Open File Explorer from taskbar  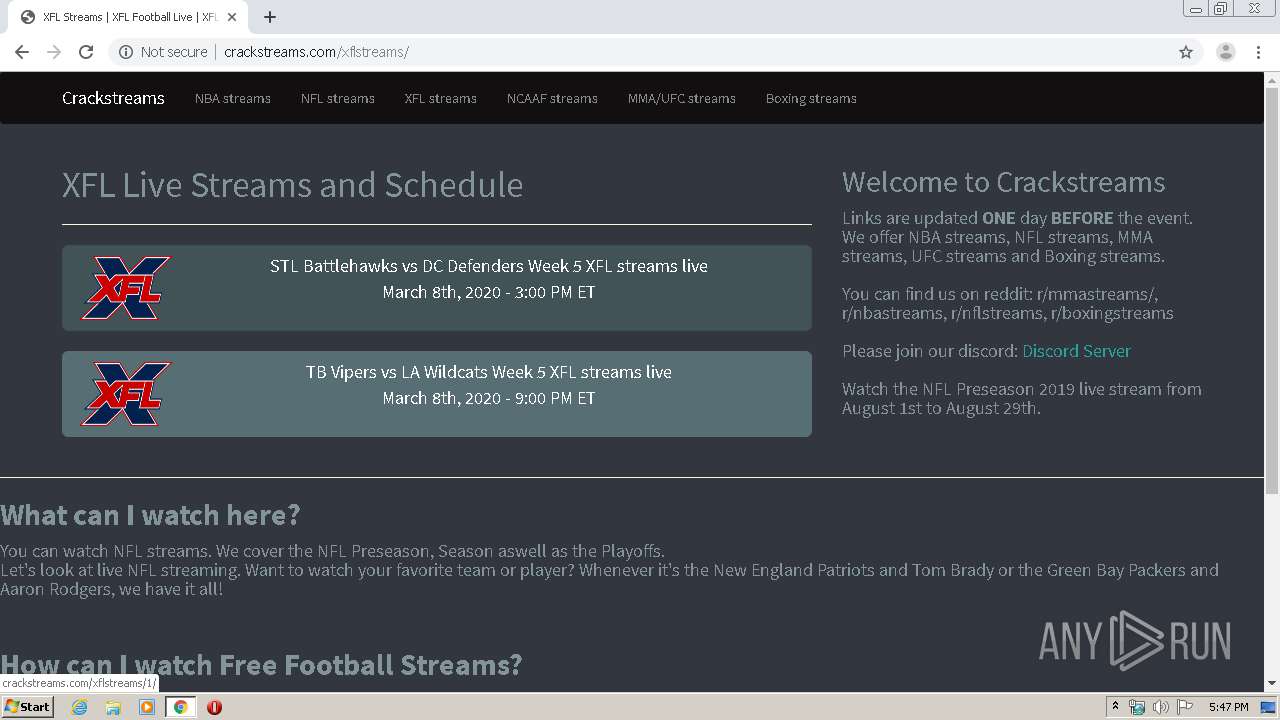[113, 707]
